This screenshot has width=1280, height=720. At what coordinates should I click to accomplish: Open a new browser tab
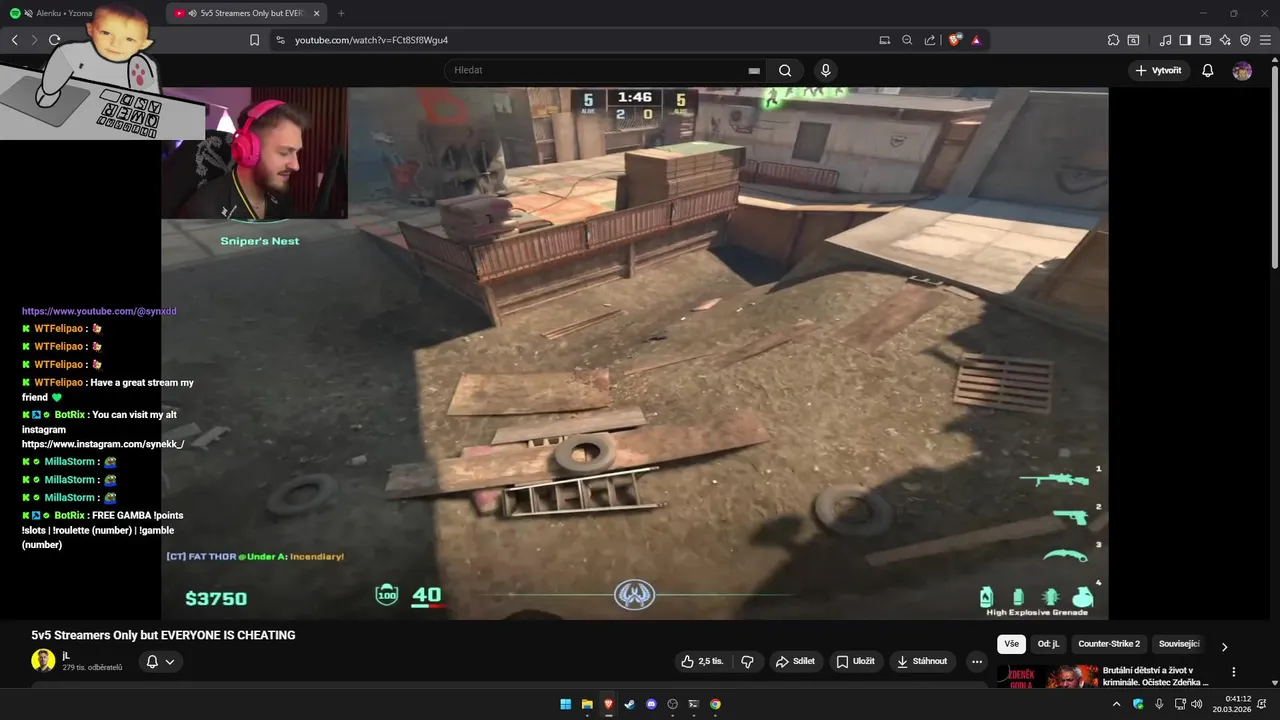coord(341,13)
